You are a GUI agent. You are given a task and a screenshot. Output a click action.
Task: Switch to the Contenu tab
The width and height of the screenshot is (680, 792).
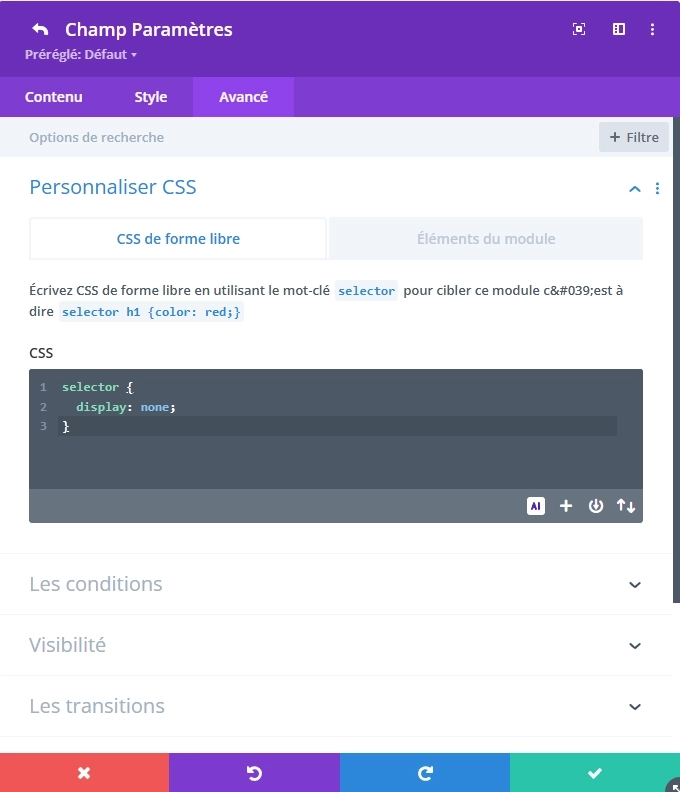tap(54, 97)
